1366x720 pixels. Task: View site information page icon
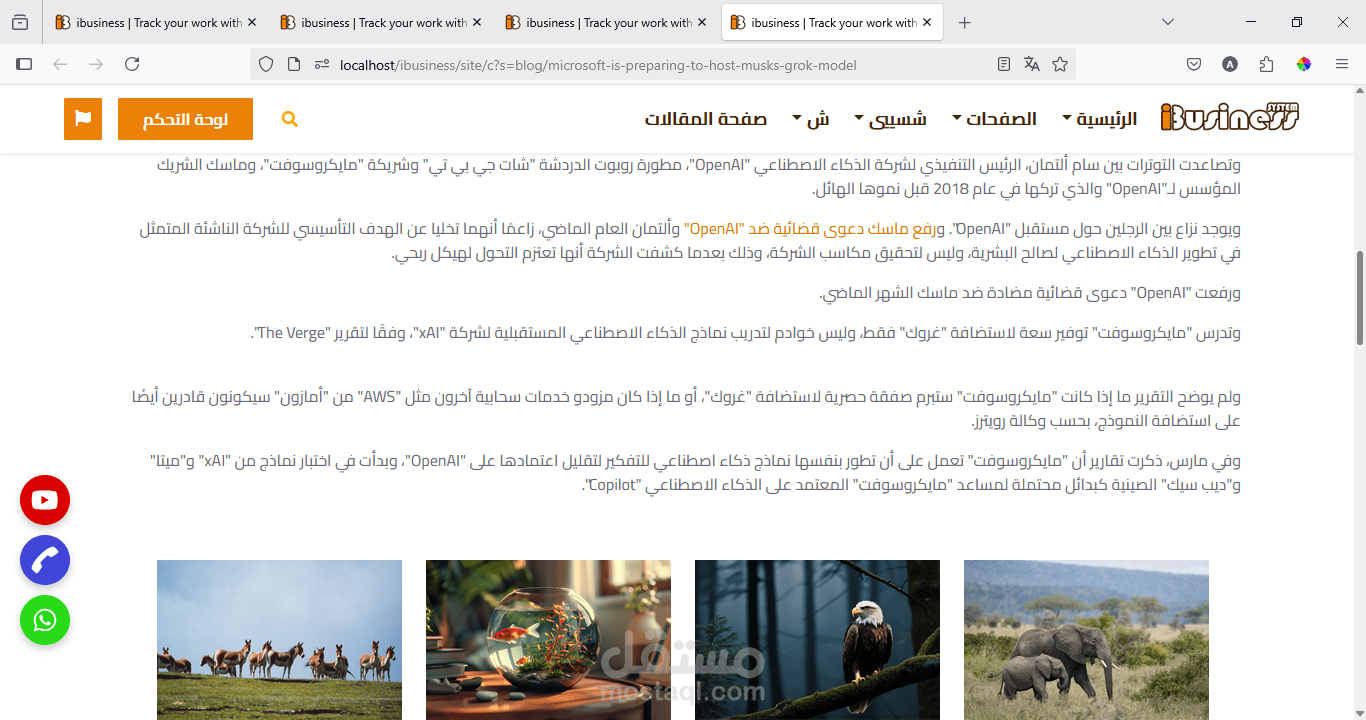294,64
